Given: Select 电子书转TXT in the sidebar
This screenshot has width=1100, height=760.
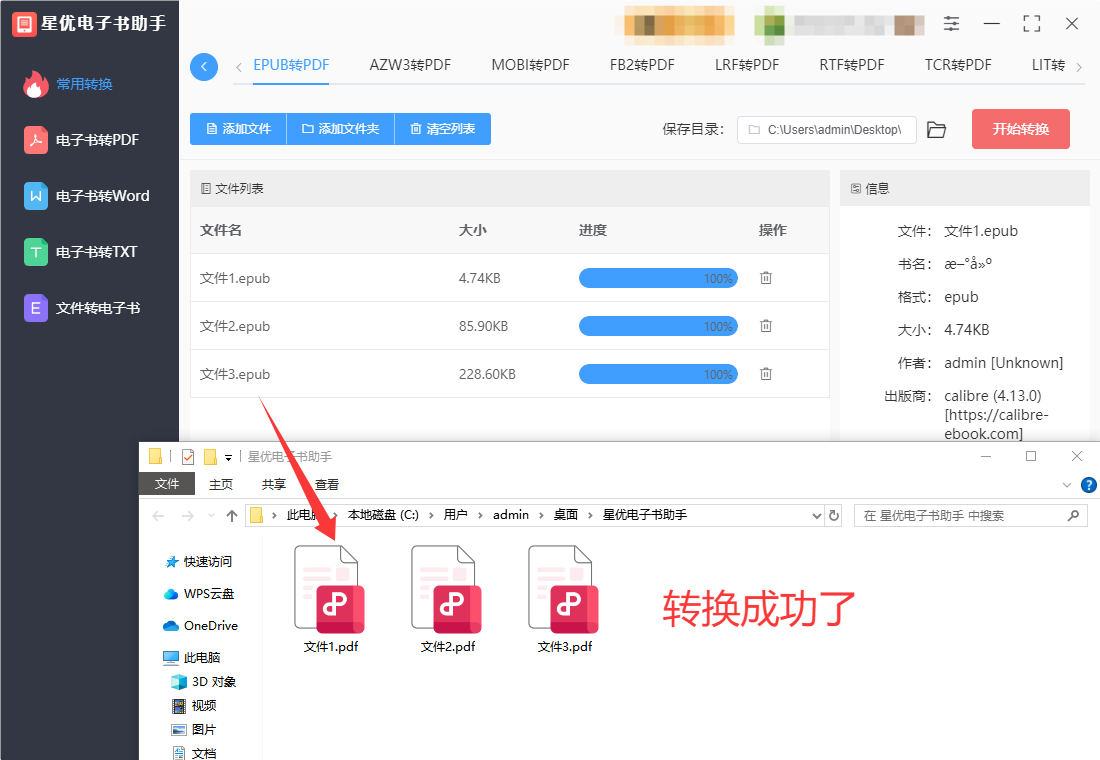Looking at the screenshot, I should point(81,252).
